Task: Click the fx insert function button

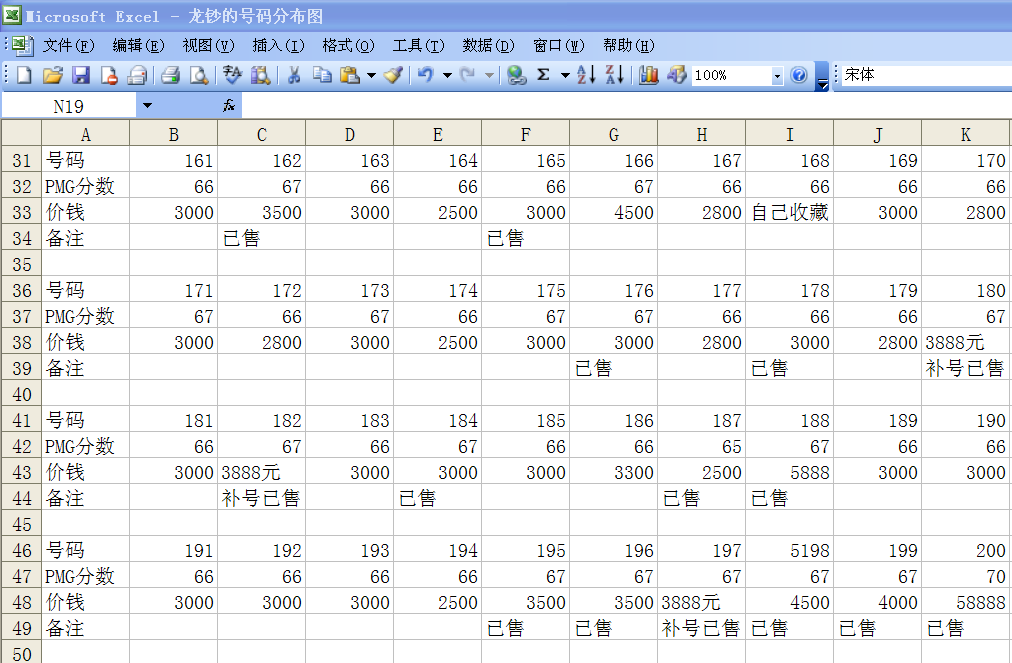Action: pyautogui.click(x=228, y=105)
